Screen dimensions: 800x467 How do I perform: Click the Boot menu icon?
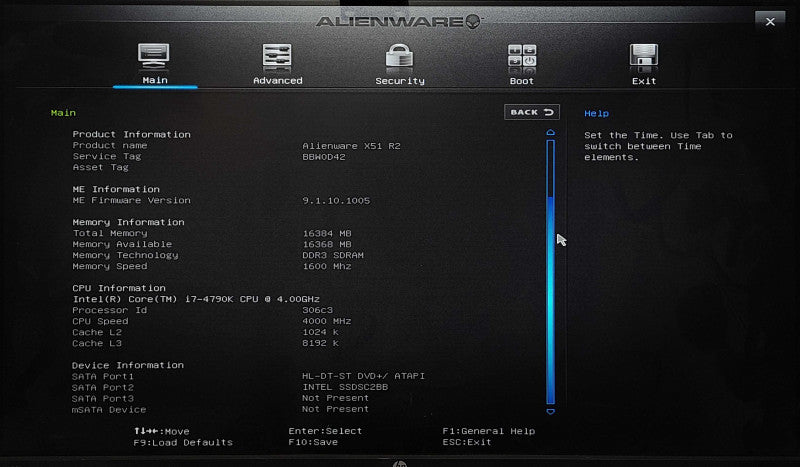522,56
